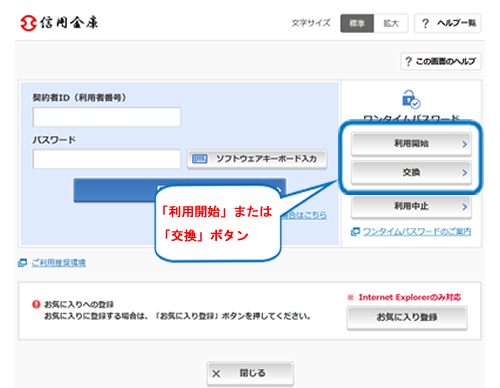
Task: Click question mark icon in ヘルプ一覧
Action: coord(425,24)
